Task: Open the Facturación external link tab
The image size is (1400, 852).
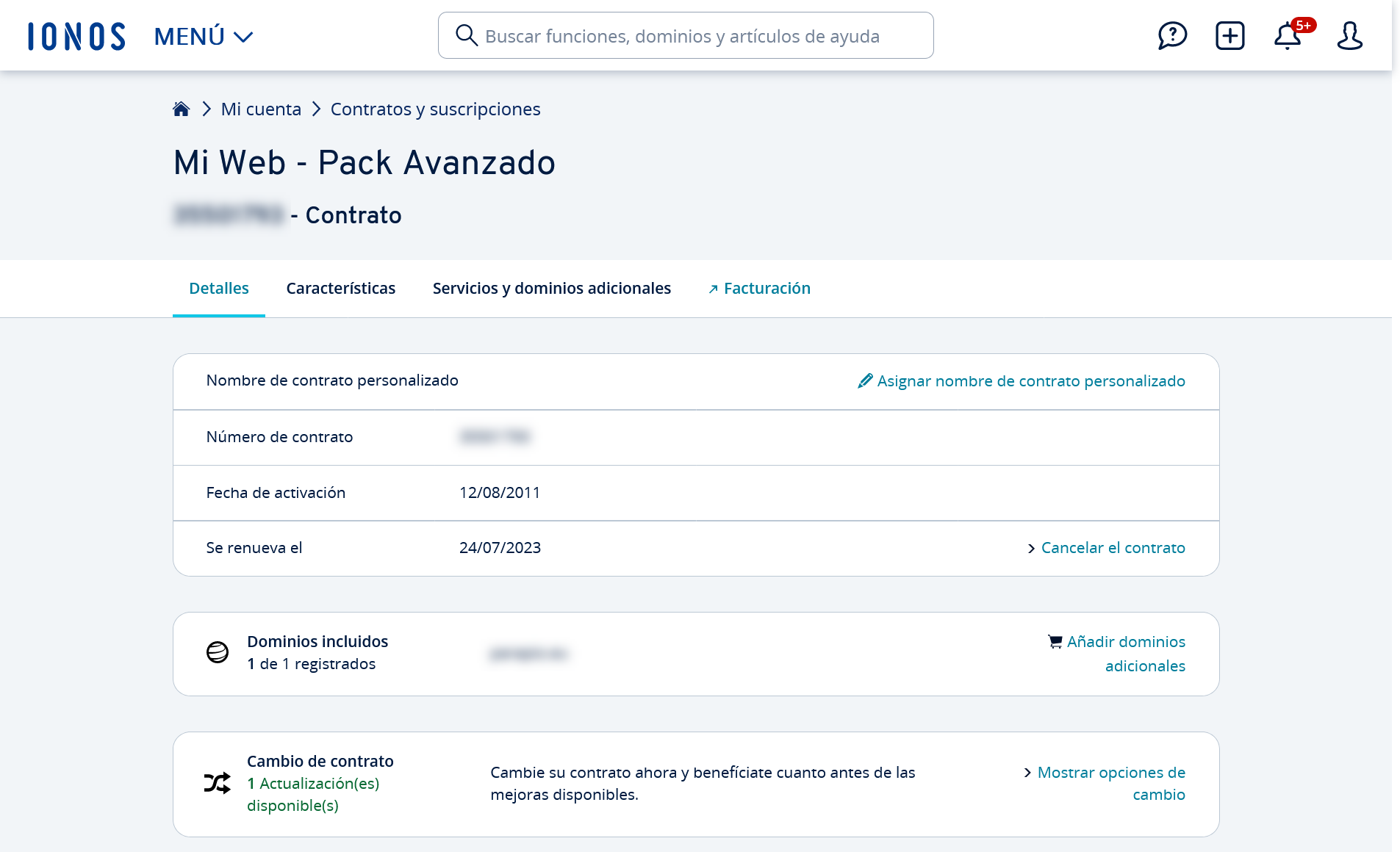Action: coord(759,288)
